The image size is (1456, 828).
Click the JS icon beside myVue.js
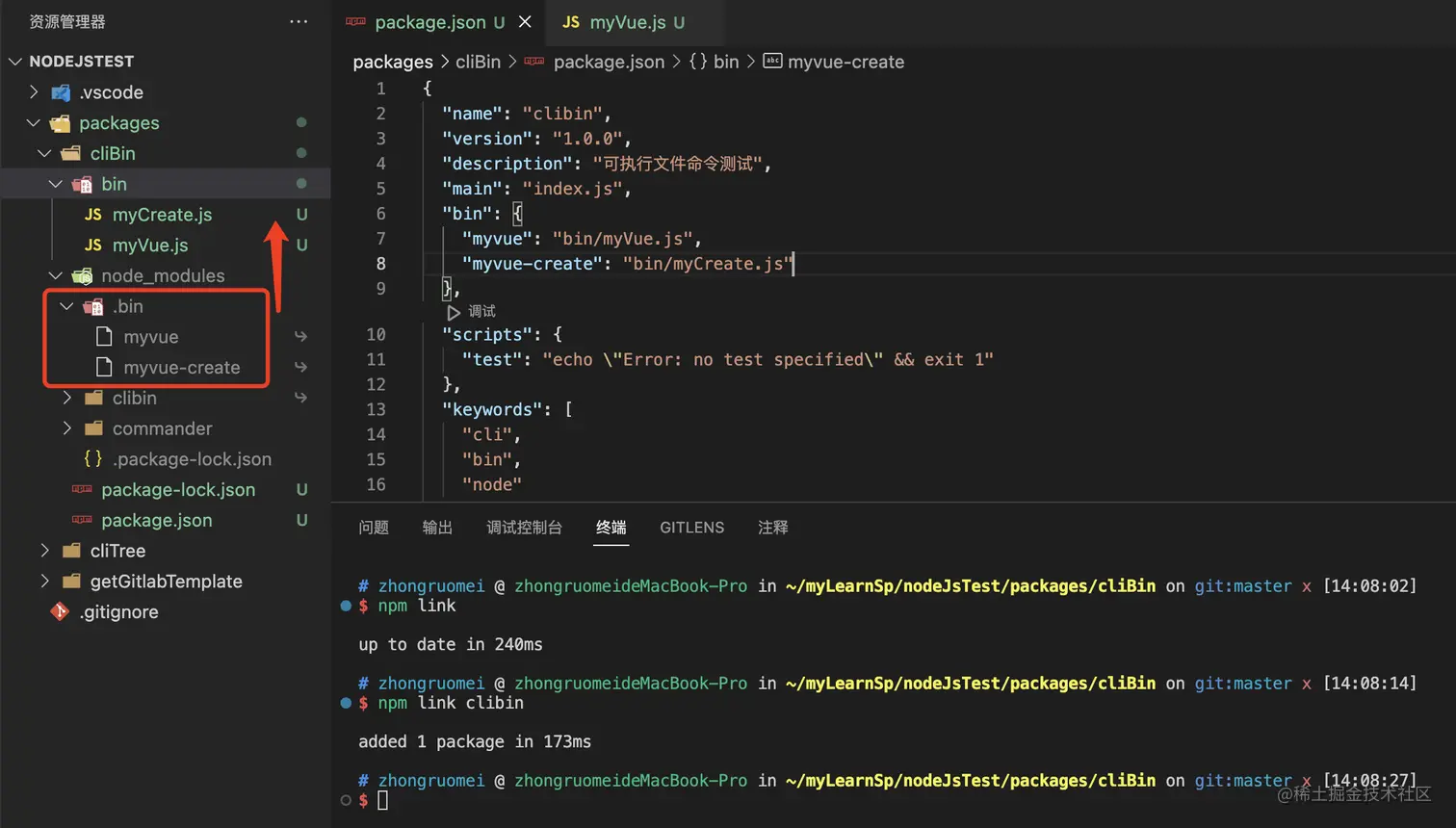click(93, 246)
